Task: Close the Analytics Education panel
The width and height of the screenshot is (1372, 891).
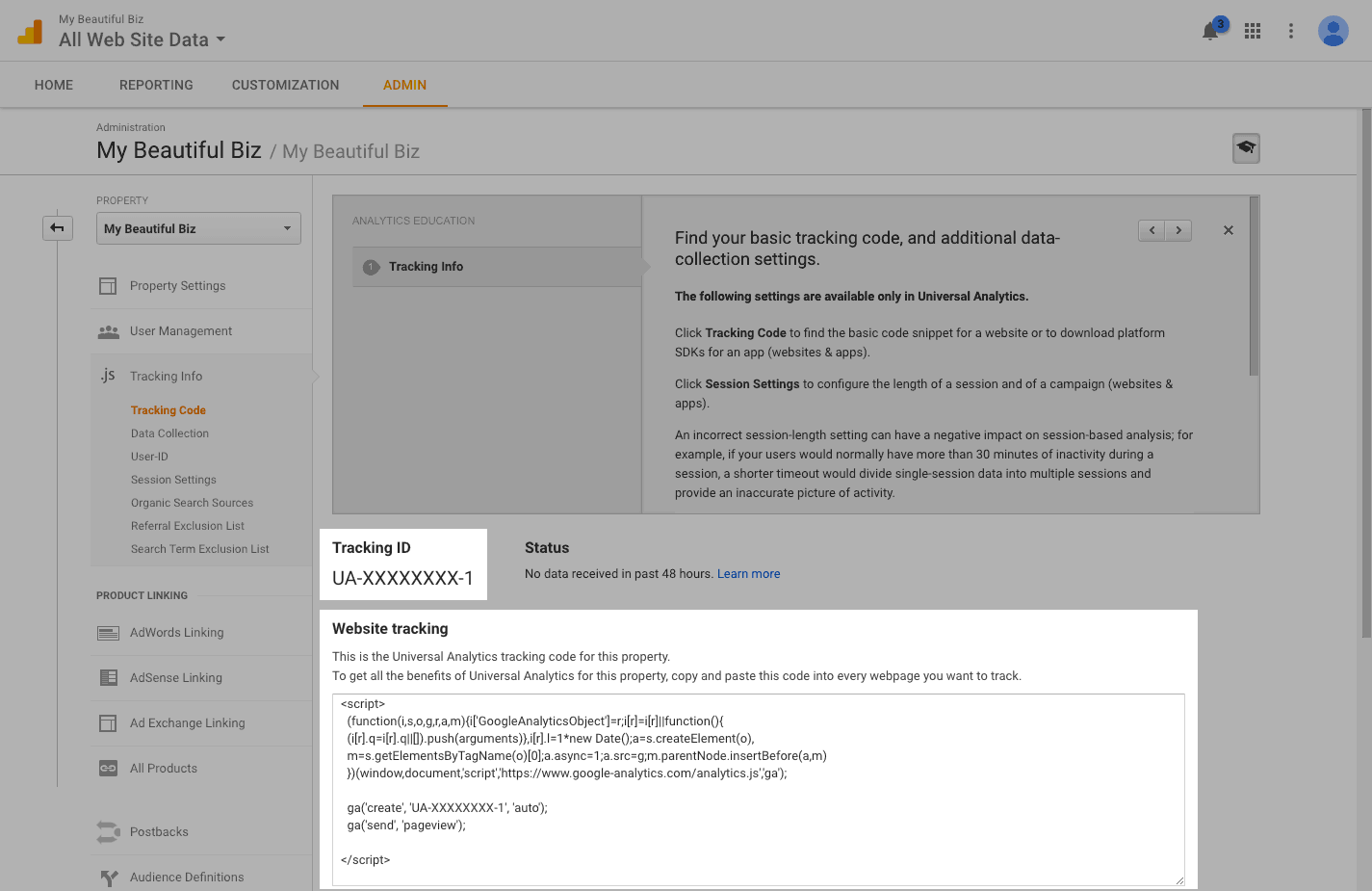Action: (1229, 230)
